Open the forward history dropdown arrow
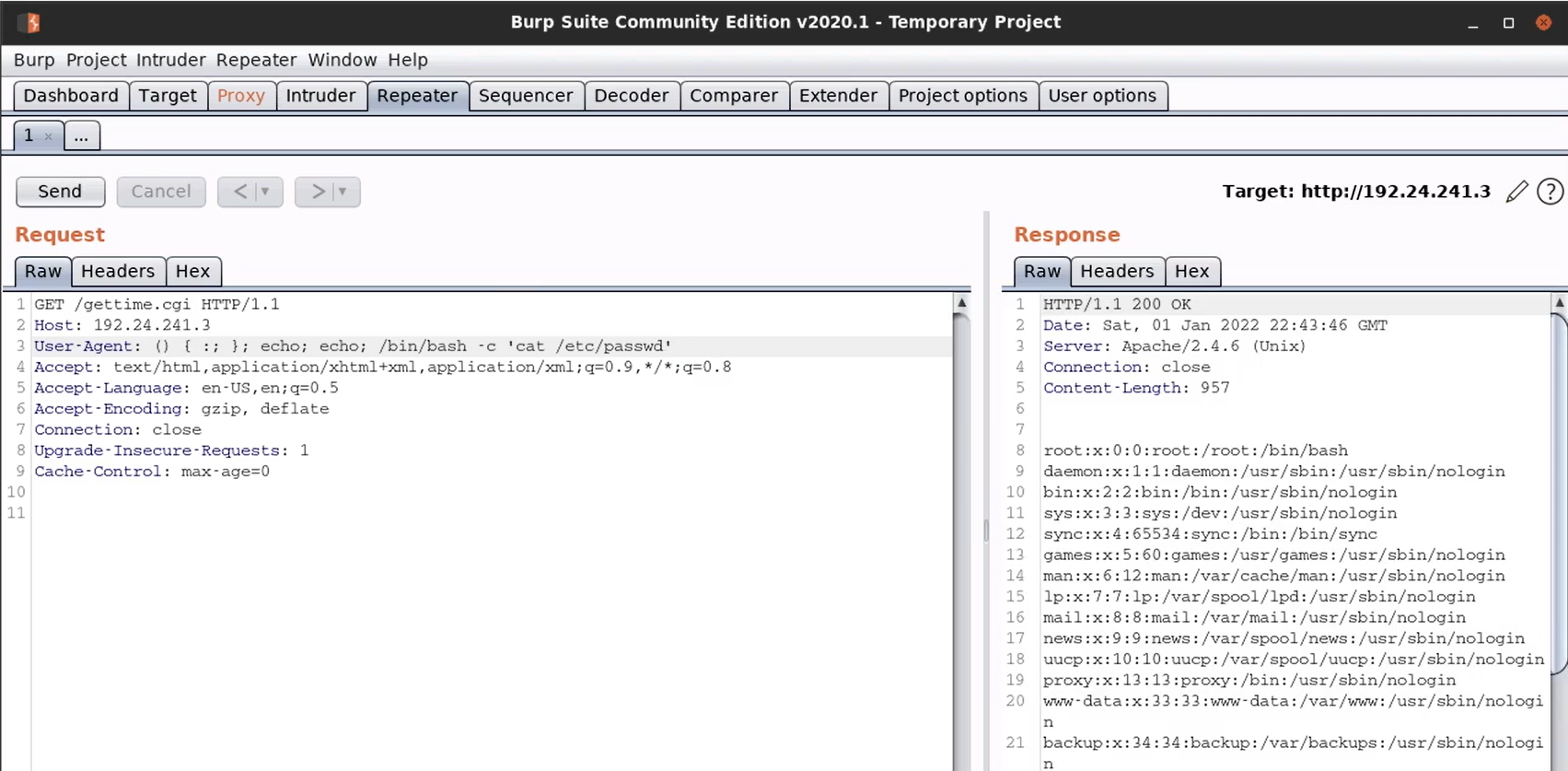This screenshot has height=771, width=1568. 343,192
